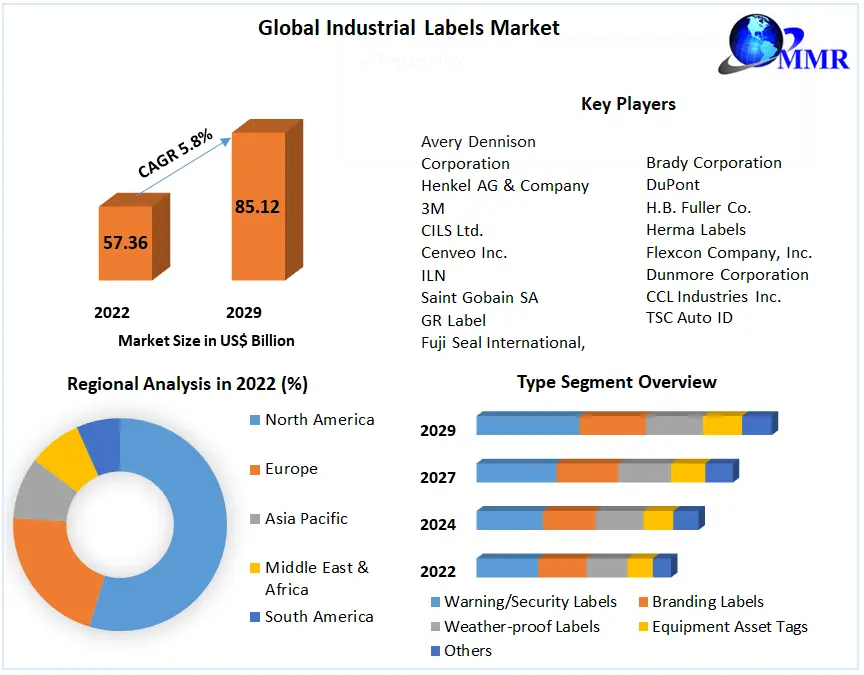Click the Saint Gobain SA entry

(x=481, y=297)
